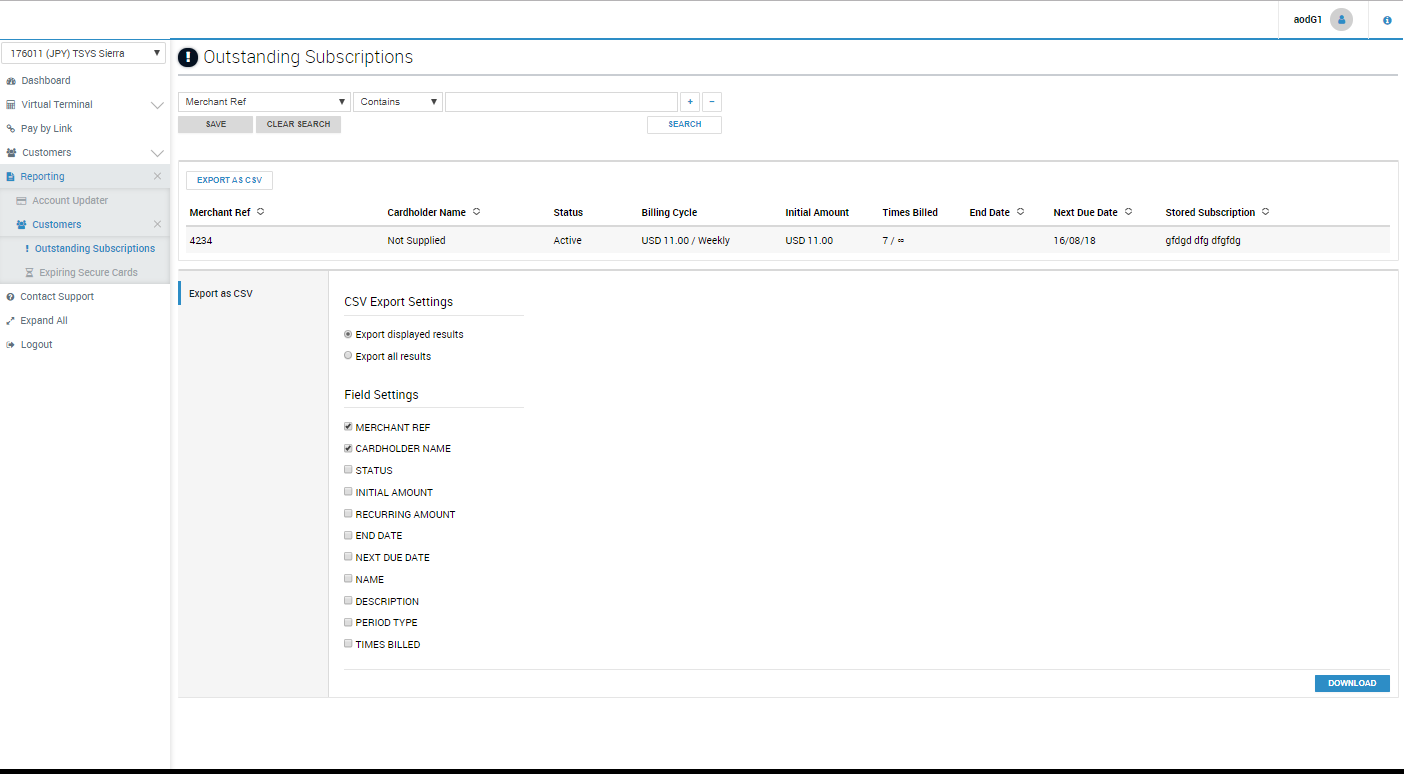Expand the Virtual Terminal menu chevron
Screen dimensions: 1404x774
coord(157,105)
